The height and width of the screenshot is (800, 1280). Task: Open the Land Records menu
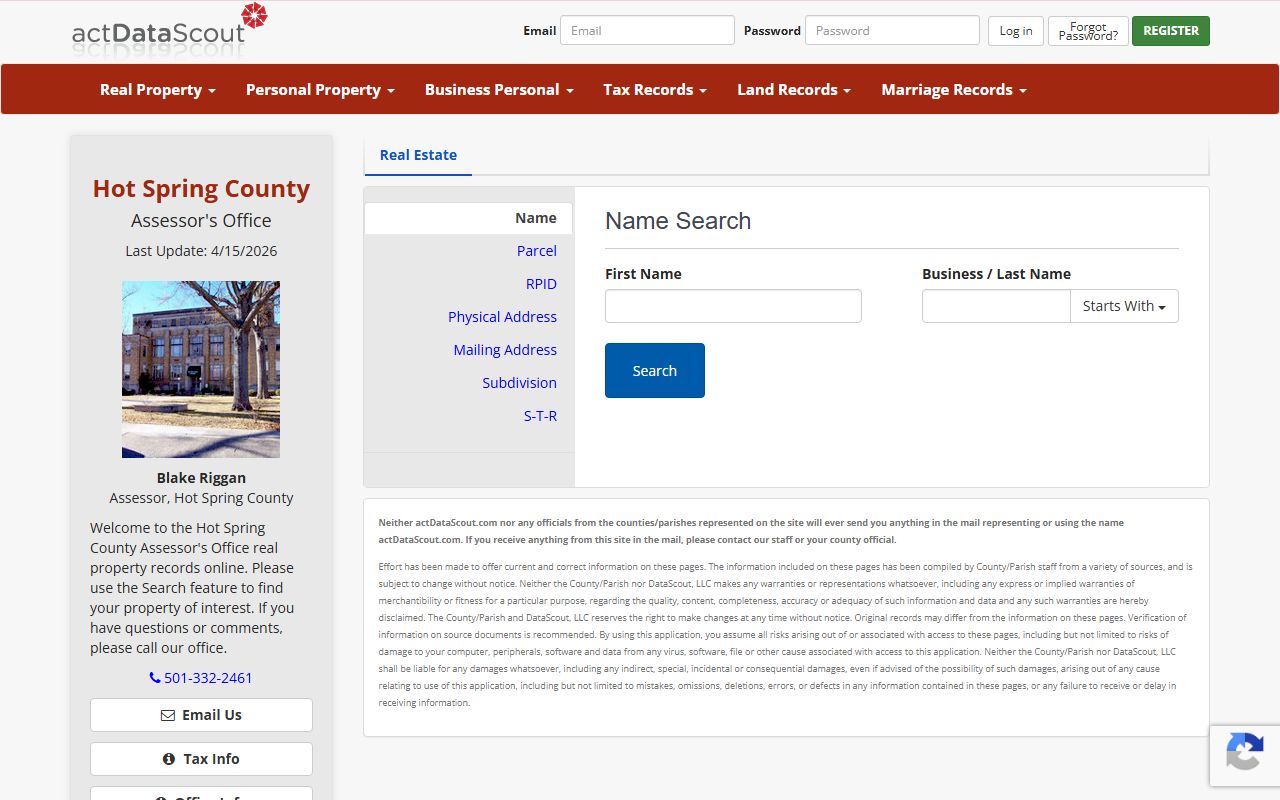coord(794,89)
